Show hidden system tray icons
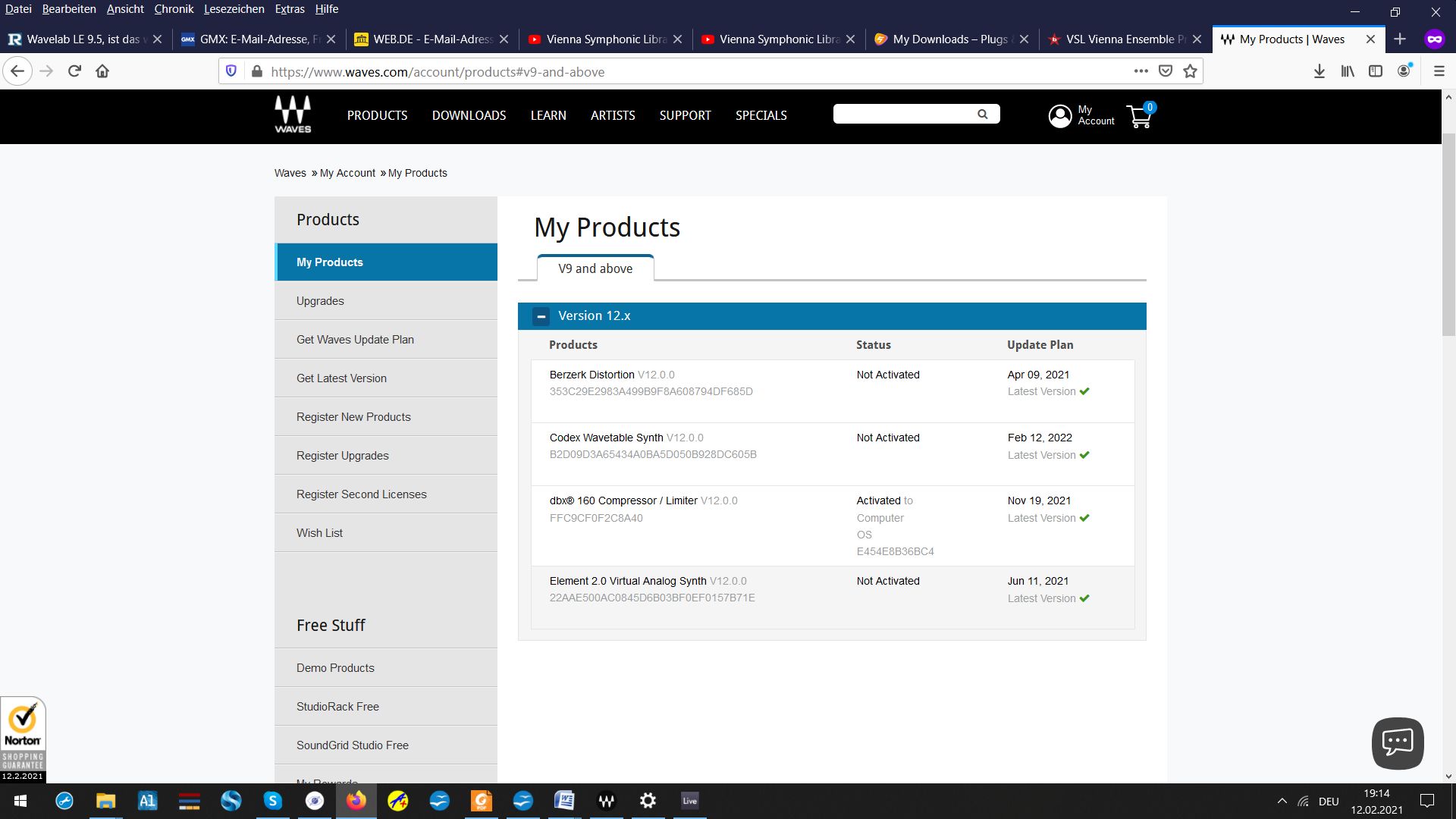The width and height of the screenshot is (1456, 819). (1282, 801)
